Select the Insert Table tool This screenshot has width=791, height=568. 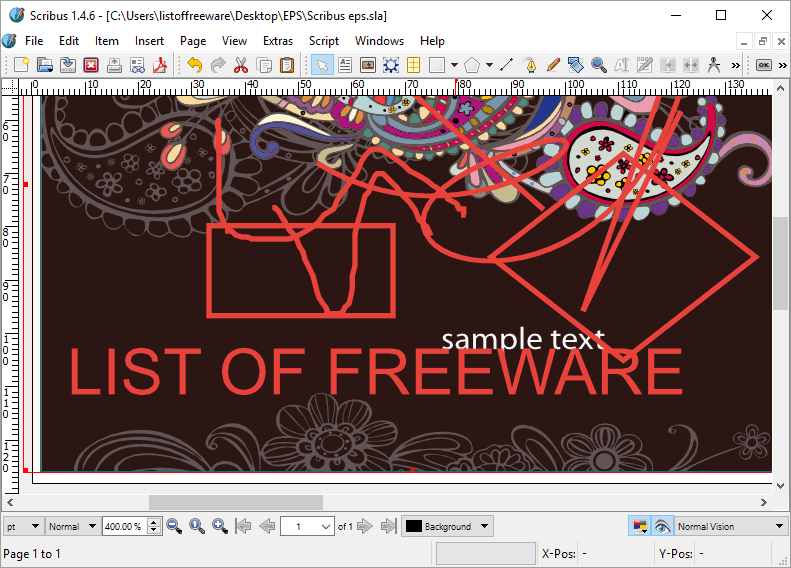(x=413, y=65)
